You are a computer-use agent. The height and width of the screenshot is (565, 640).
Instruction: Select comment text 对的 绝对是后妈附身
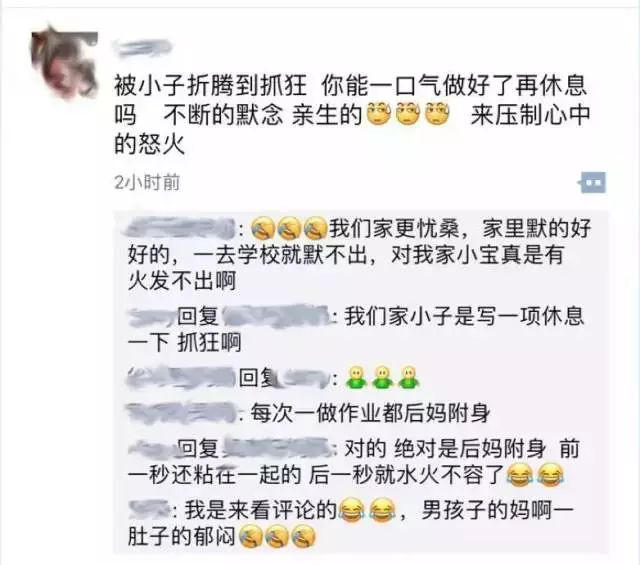(446, 448)
